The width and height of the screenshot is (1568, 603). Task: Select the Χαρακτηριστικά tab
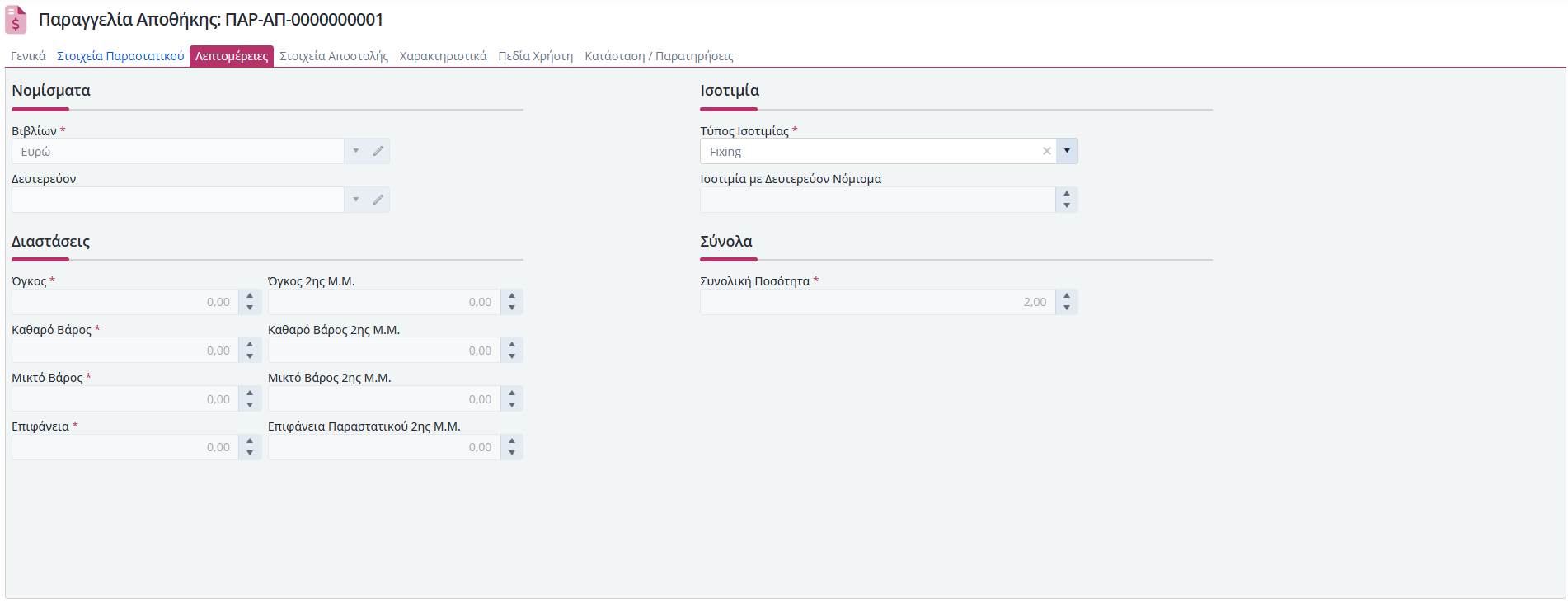coord(444,56)
